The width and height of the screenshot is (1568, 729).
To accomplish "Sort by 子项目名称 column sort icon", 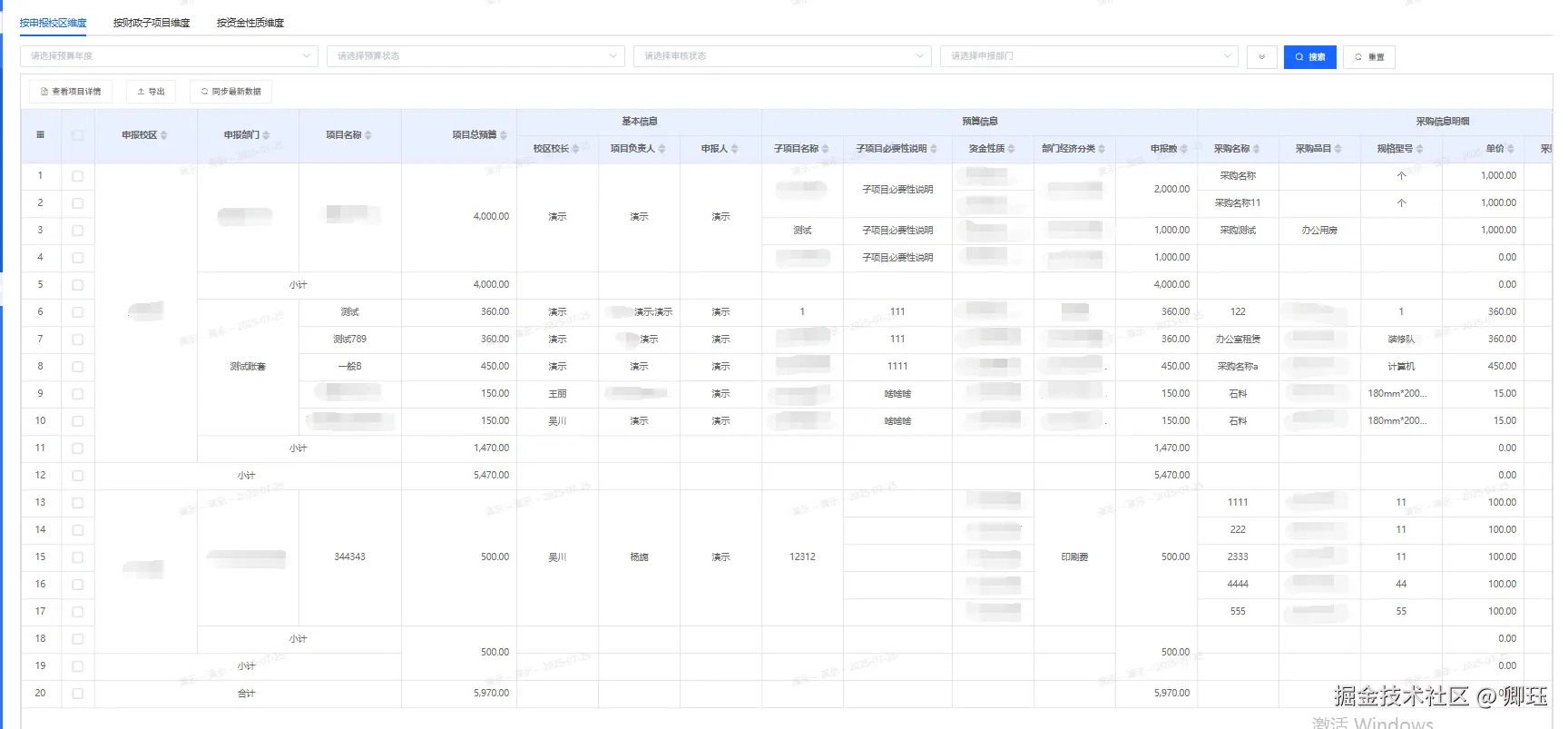I will pos(826,149).
